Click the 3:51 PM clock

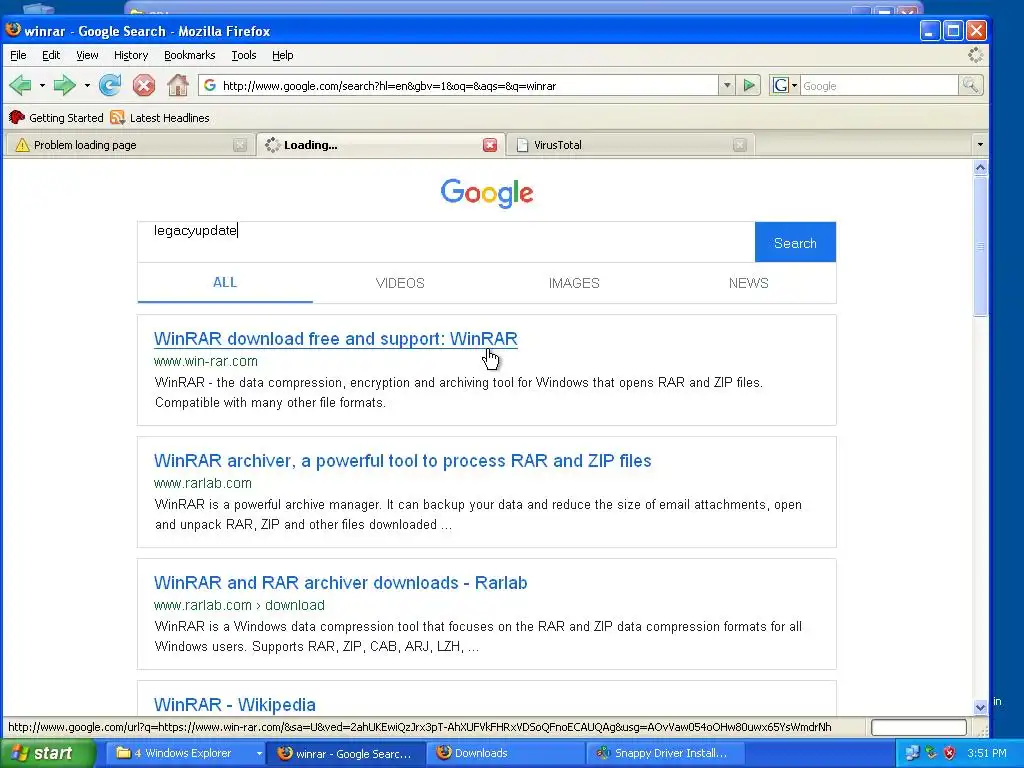click(987, 753)
